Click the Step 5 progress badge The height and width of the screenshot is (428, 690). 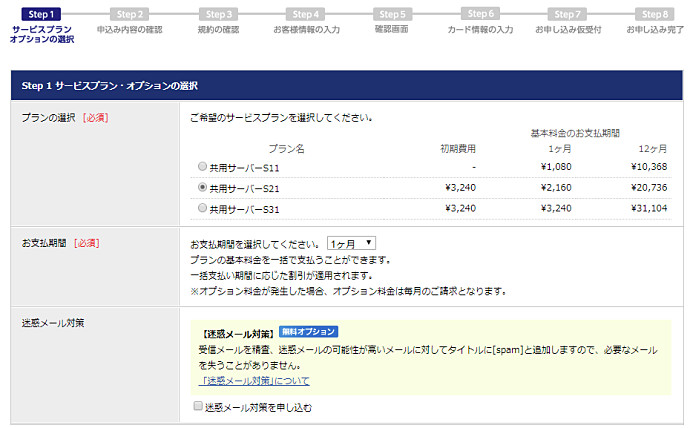tap(392, 14)
